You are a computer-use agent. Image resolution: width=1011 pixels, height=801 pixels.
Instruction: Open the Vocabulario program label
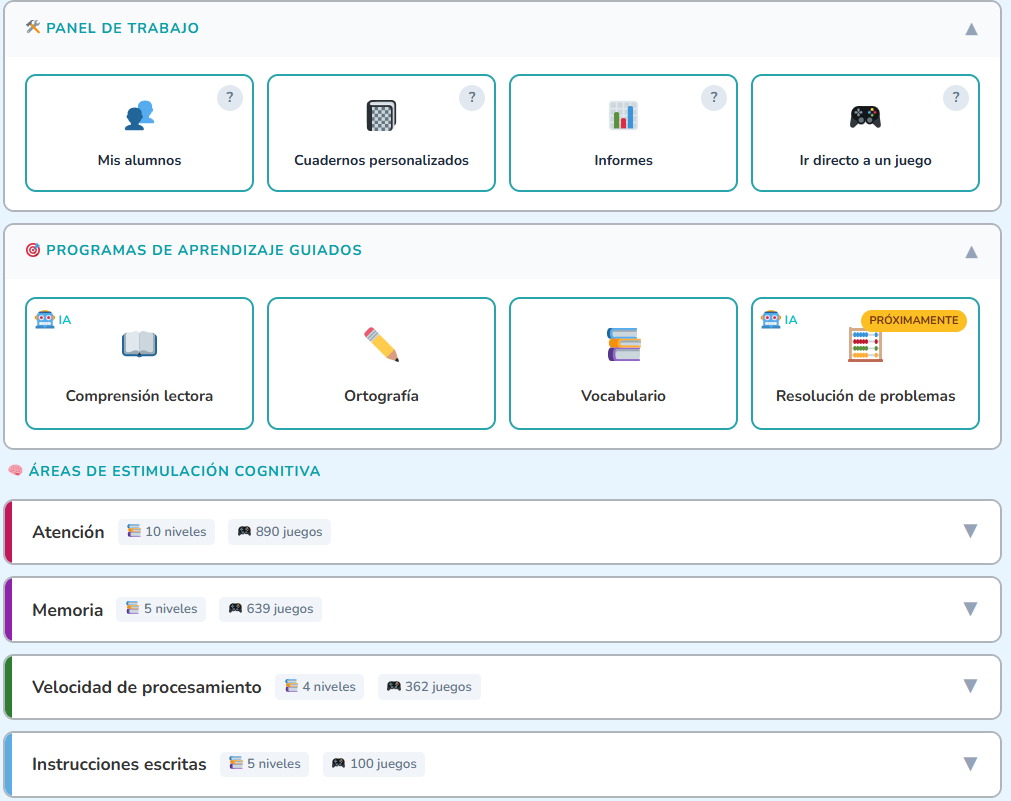tap(623, 395)
